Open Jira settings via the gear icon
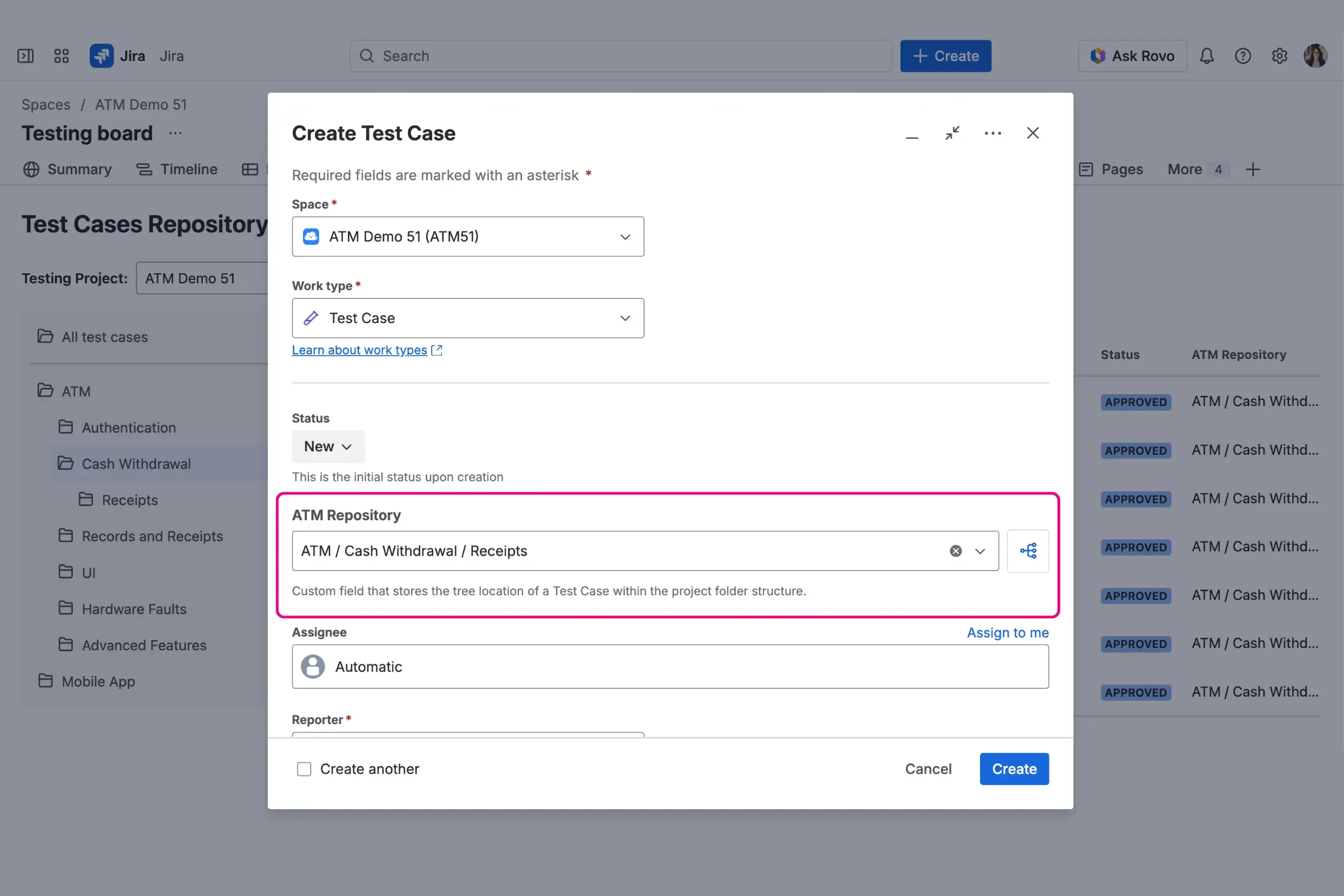The height and width of the screenshot is (896, 1344). point(1280,55)
